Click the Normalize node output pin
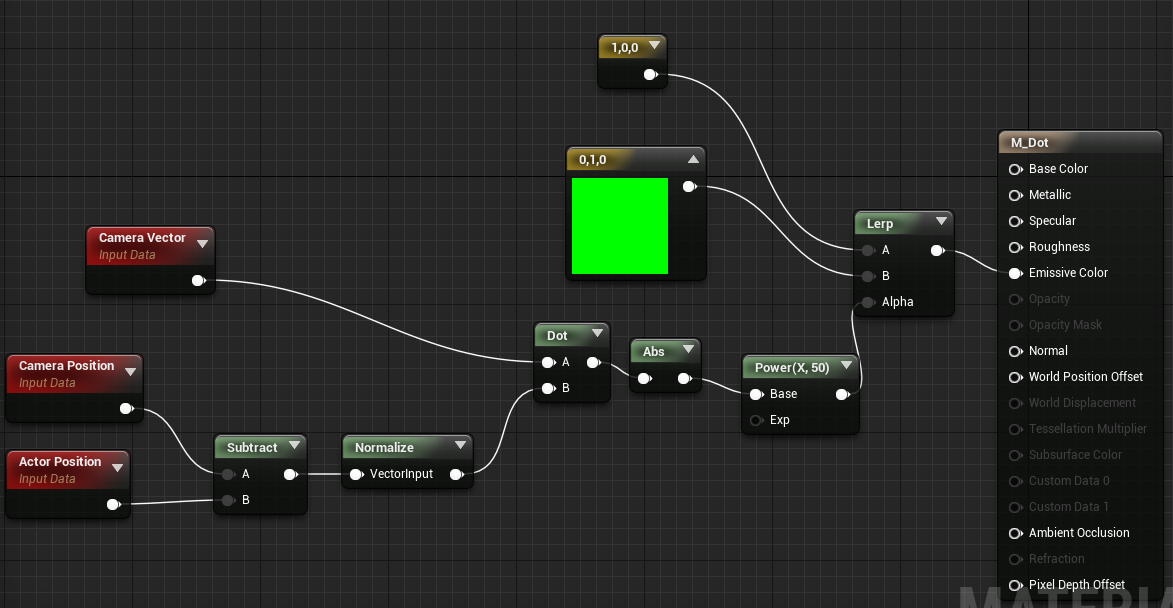 pyautogui.click(x=457, y=474)
